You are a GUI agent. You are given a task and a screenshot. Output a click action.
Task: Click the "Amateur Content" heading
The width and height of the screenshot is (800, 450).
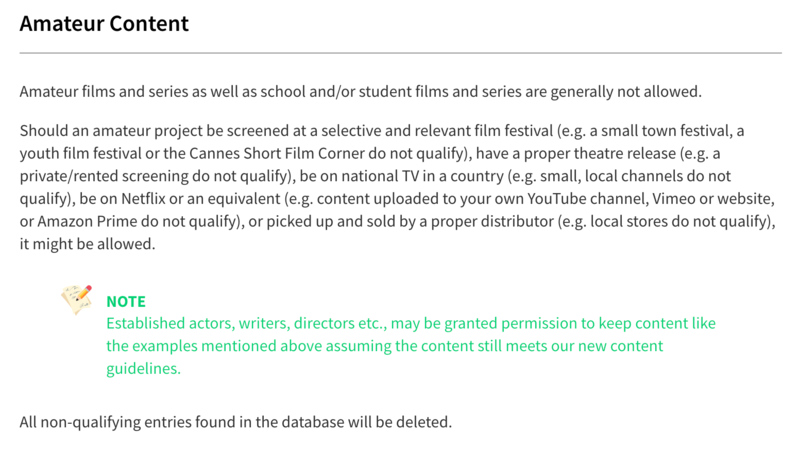[x=104, y=22]
